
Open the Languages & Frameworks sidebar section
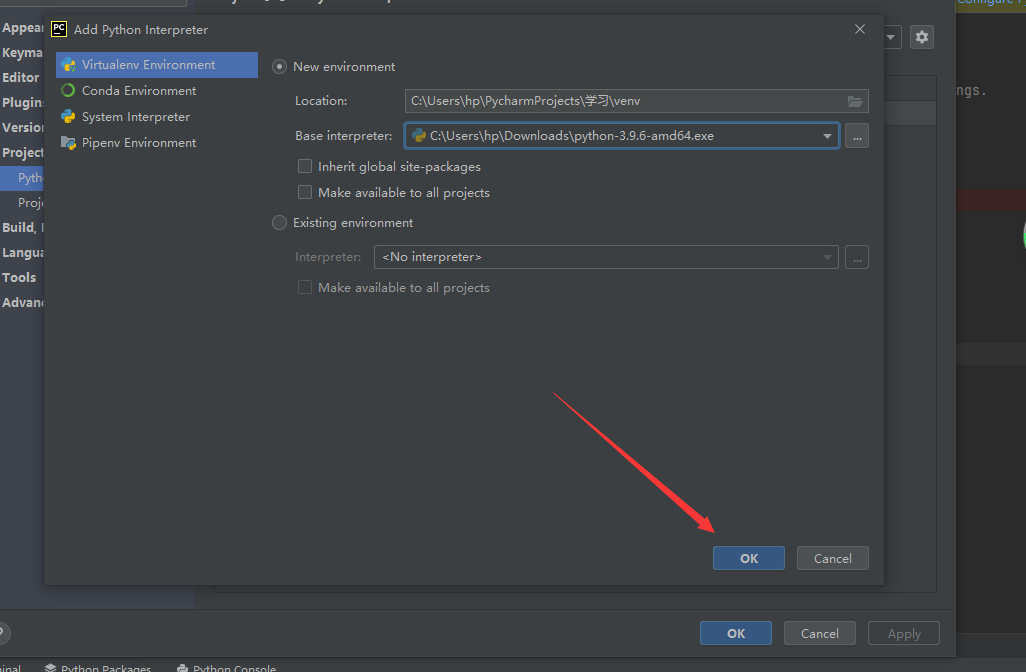click(x=22, y=253)
